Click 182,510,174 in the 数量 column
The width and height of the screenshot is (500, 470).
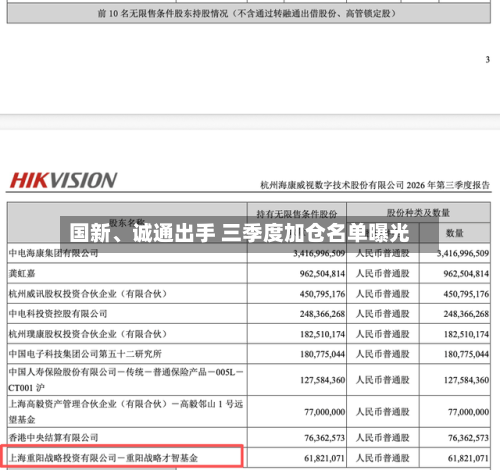click(466, 334)
